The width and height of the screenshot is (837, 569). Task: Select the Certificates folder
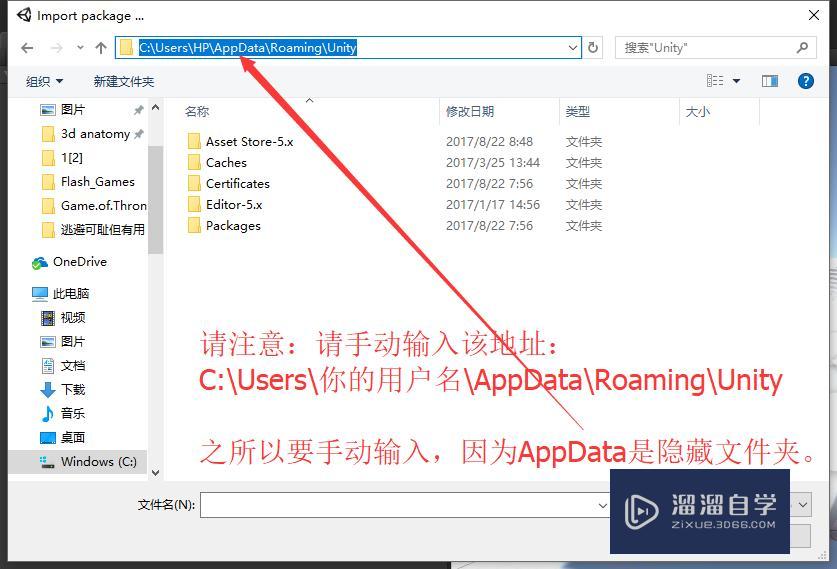coord(228,184)
